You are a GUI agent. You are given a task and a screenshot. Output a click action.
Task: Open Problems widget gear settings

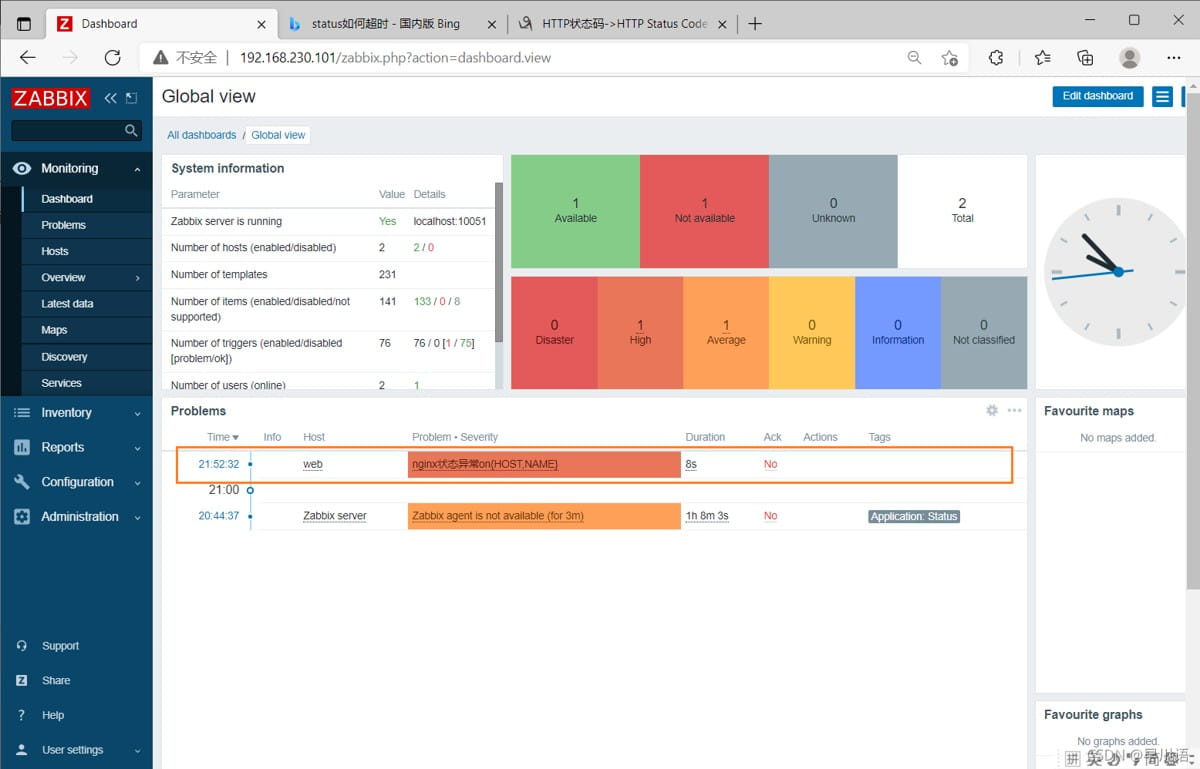[992, 411]
